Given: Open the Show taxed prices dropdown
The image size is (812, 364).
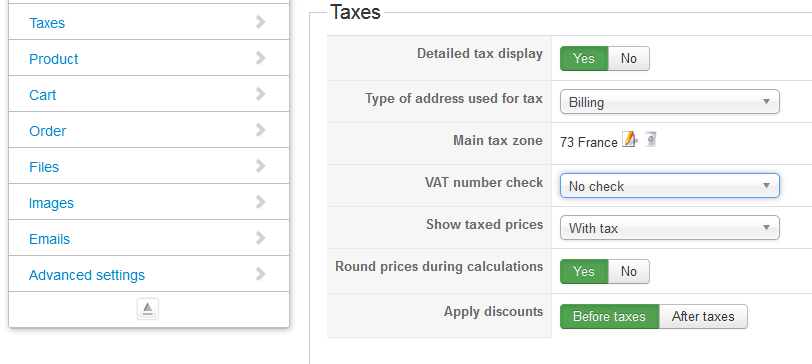Looking at the screenshot, I should point(670,228).
